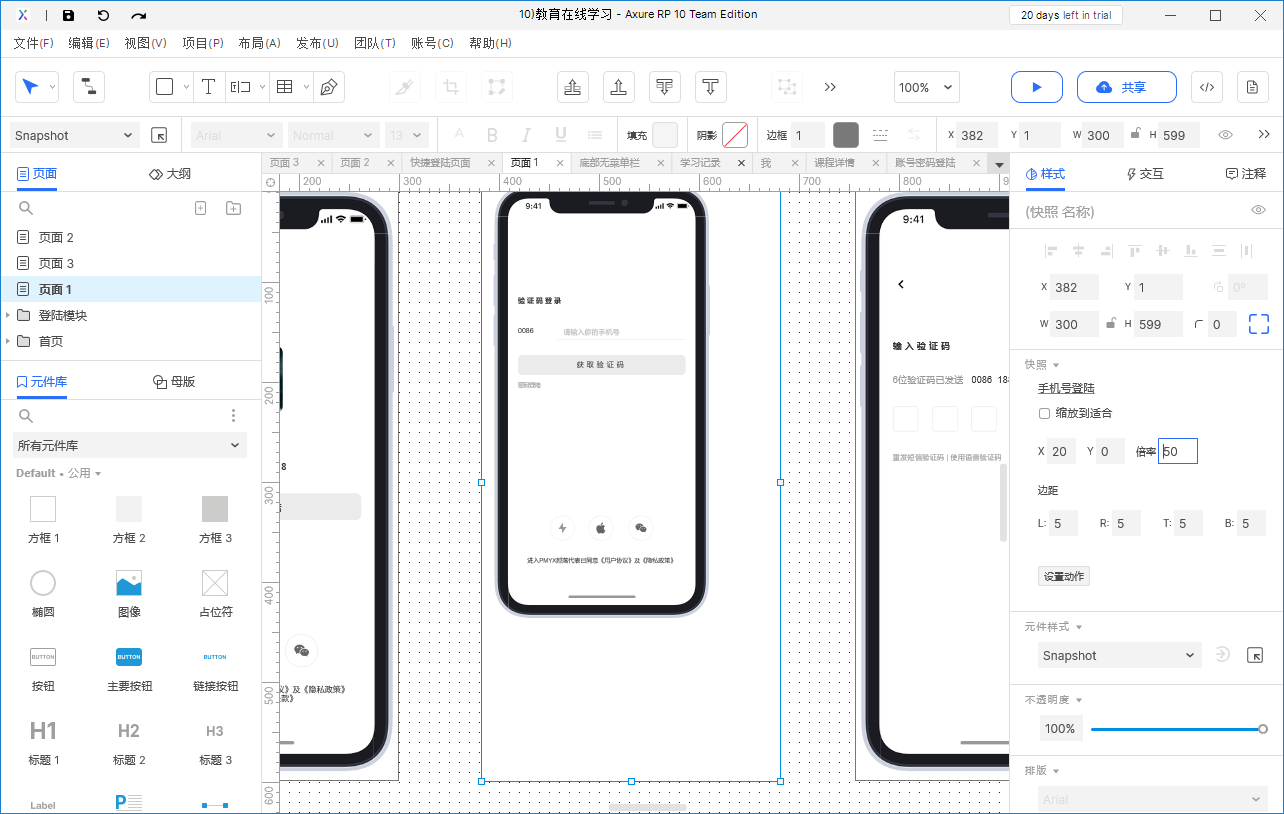Open the 帮助(H) menu

click(490, 43)
